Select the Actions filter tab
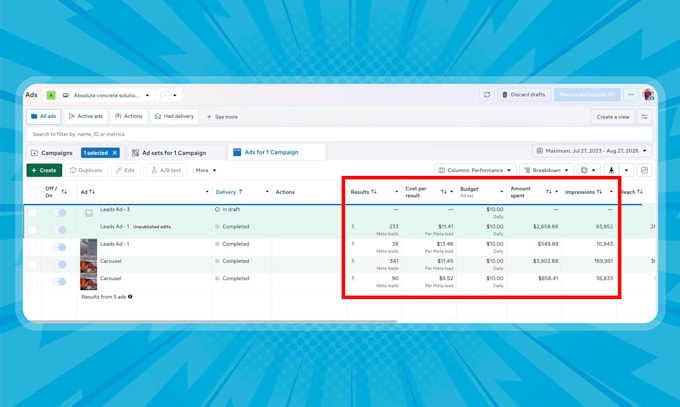 (129, 116)
